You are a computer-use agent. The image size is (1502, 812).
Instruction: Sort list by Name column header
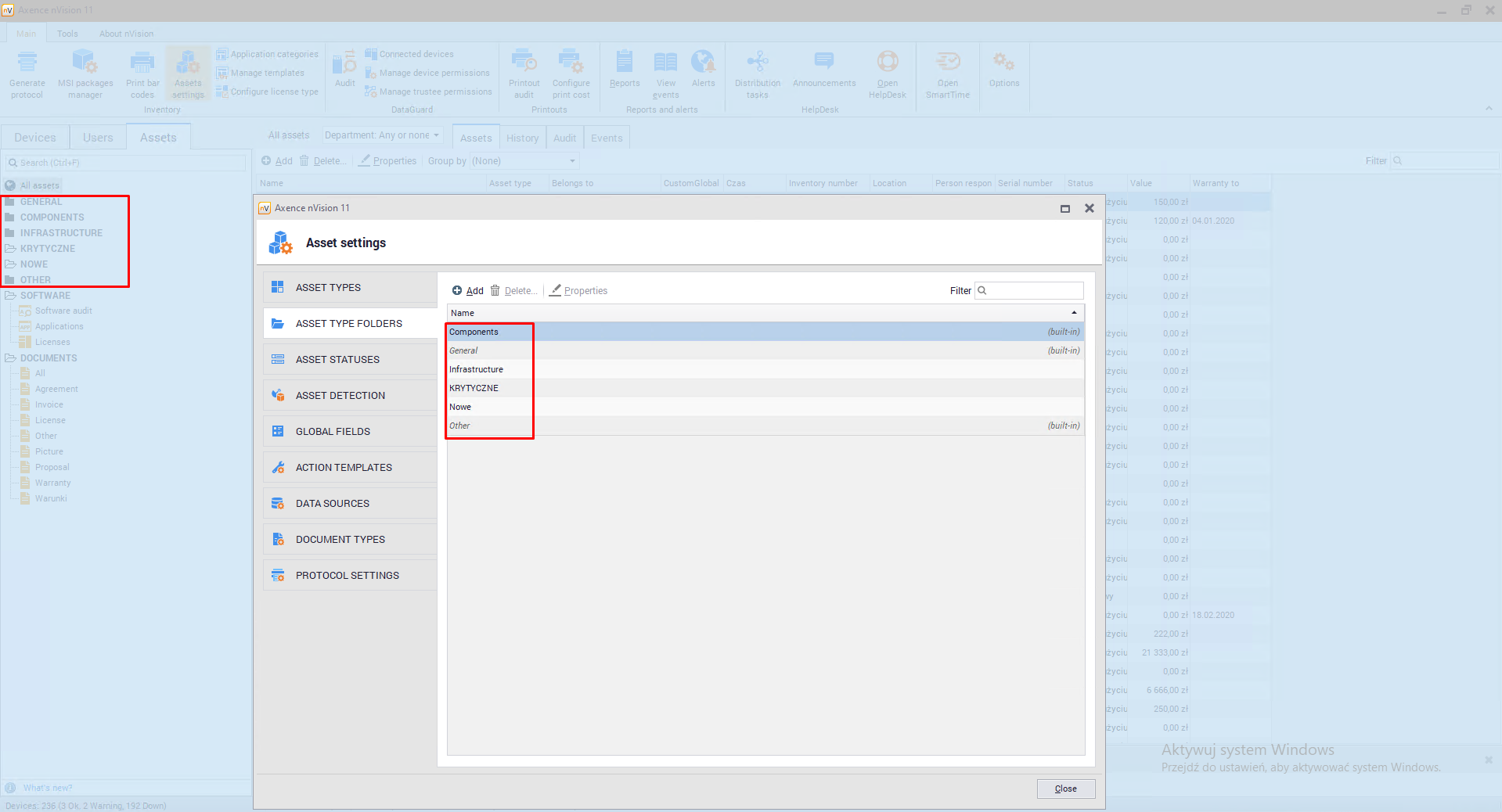click(x=764, y=313)
